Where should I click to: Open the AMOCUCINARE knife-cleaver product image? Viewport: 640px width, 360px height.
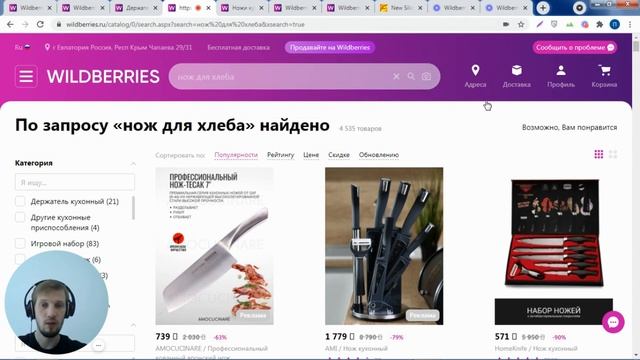point(214,246)
